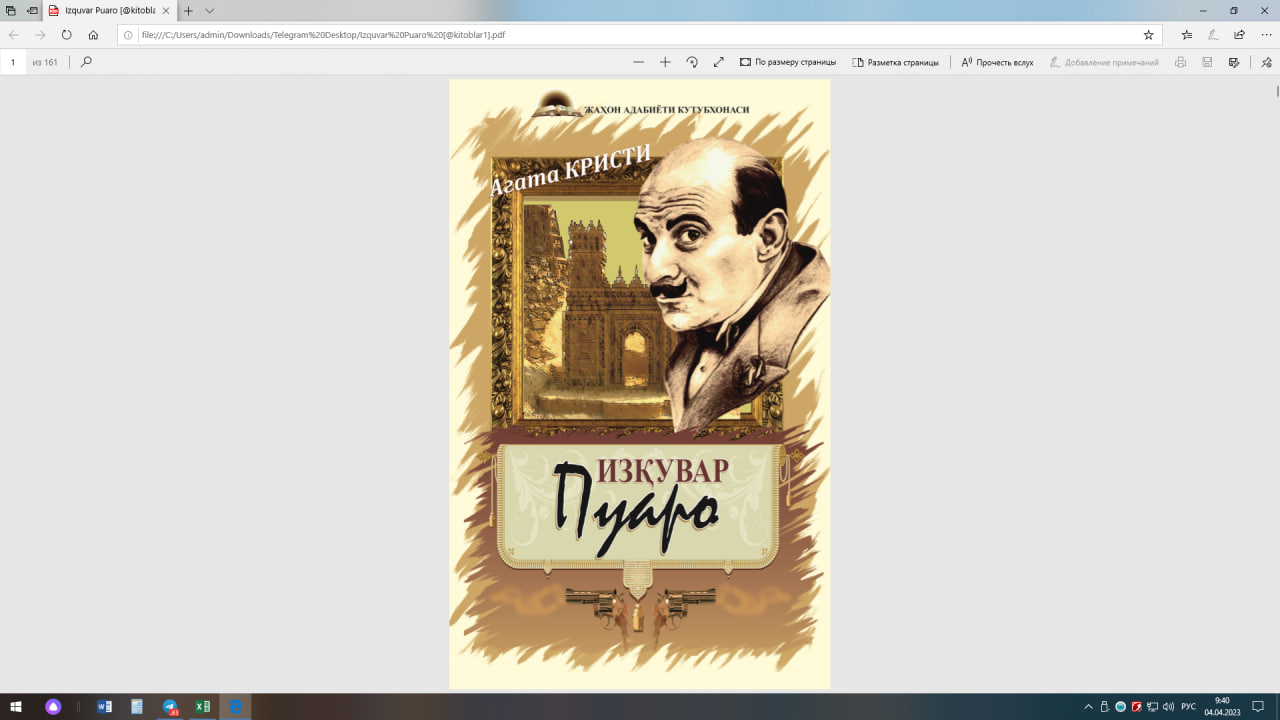Toggle 'По размеру страницы' page fit
Viewport: 1280px width, 720px height.
click(x=788, y=62)
